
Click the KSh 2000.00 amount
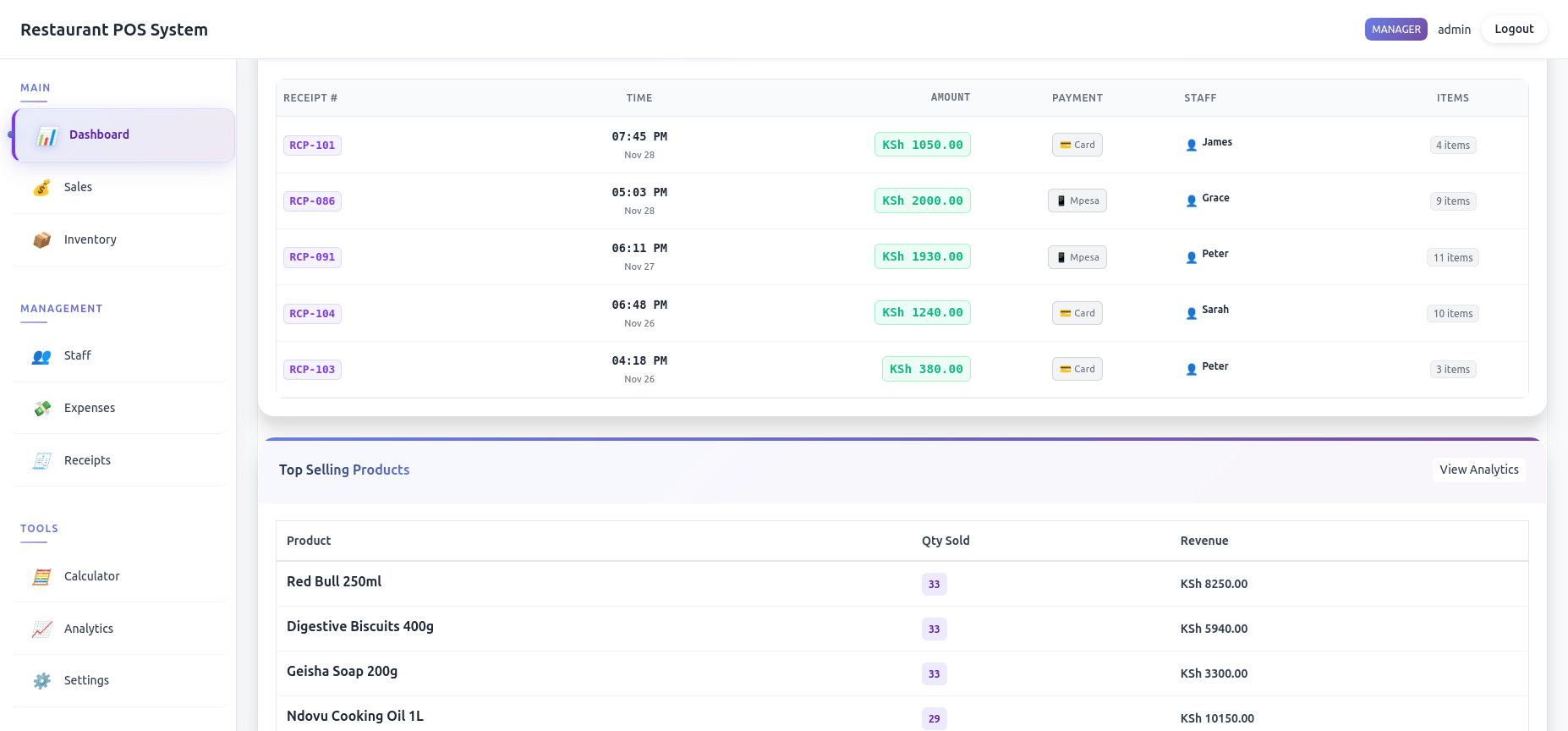click(x=923, y=201)
